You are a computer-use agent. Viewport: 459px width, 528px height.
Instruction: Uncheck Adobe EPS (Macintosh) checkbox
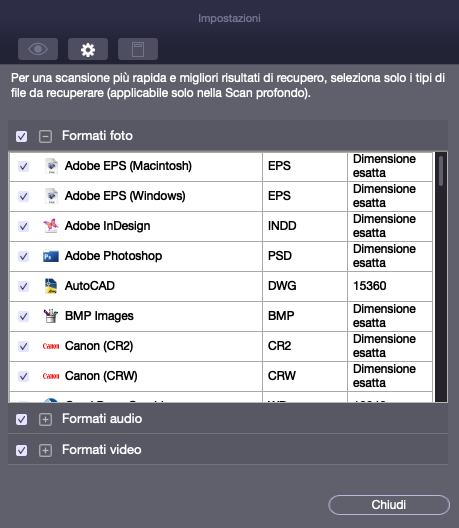24,166
